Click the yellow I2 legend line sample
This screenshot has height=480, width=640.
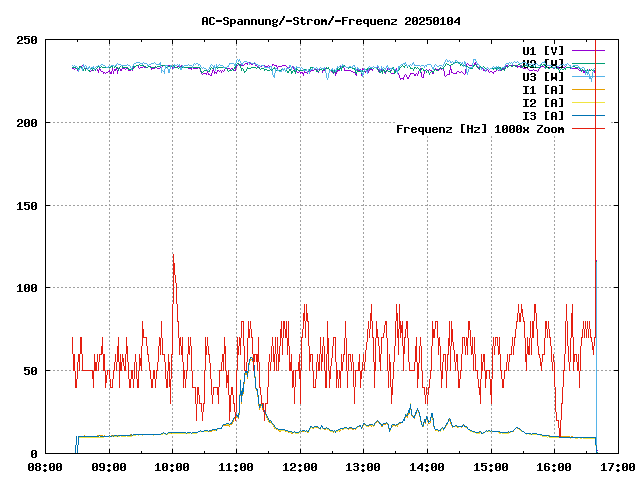click(x=588, y=102)
